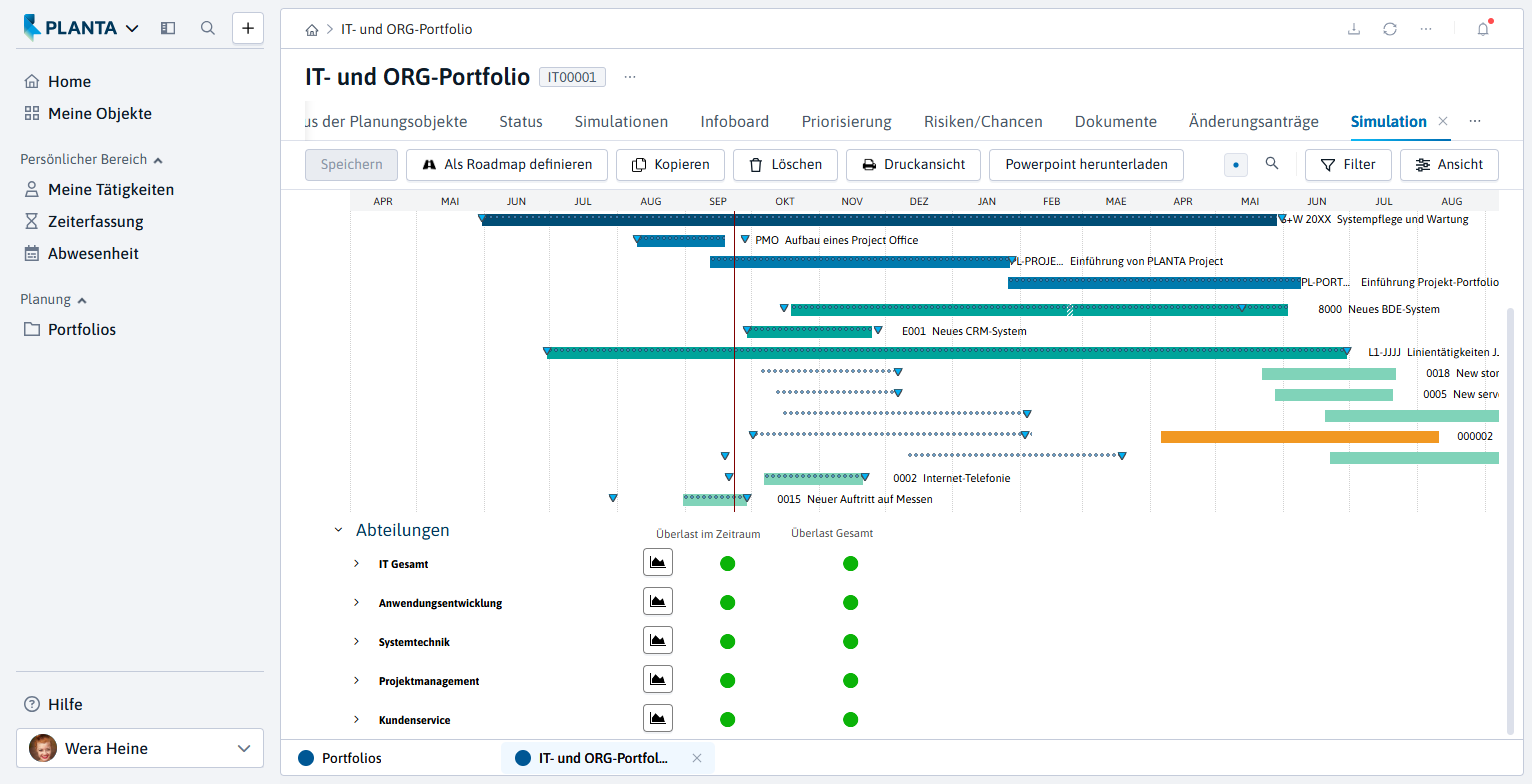The image size is (1532, 784).
Task: Click the plus button to create new
Action: [x=248, y=28]
